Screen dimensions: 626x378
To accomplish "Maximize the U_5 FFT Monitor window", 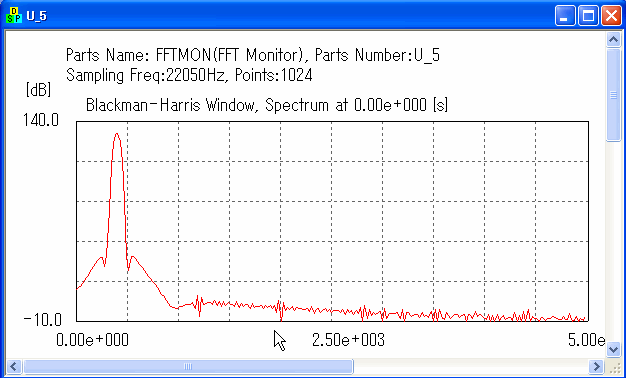I will [x=588, y=16].
